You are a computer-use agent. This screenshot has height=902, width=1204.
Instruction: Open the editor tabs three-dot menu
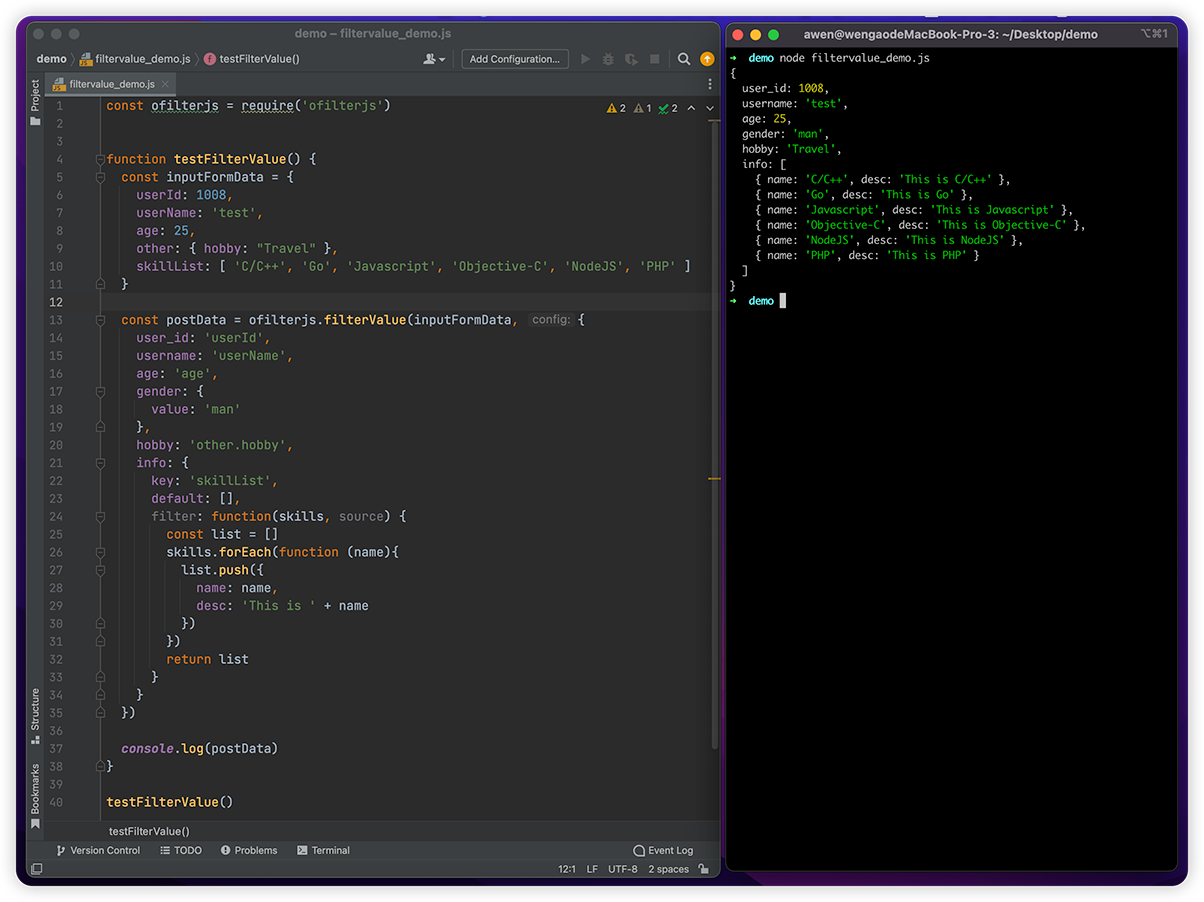pyautogui.click(x=708, y=85)
